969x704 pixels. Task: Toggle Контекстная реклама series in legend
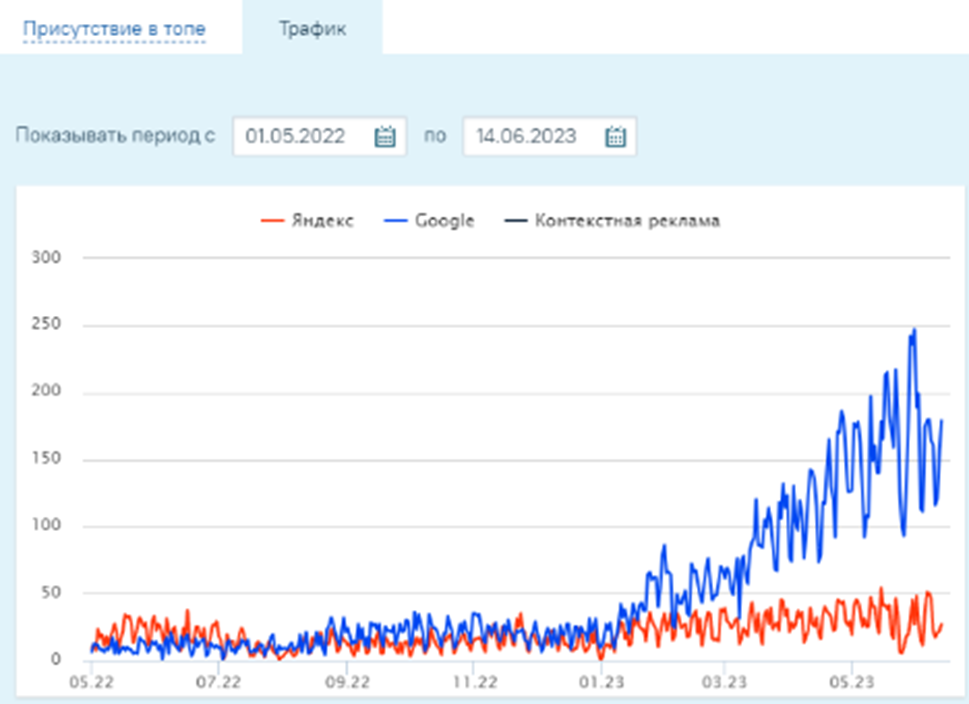[612, 221]
